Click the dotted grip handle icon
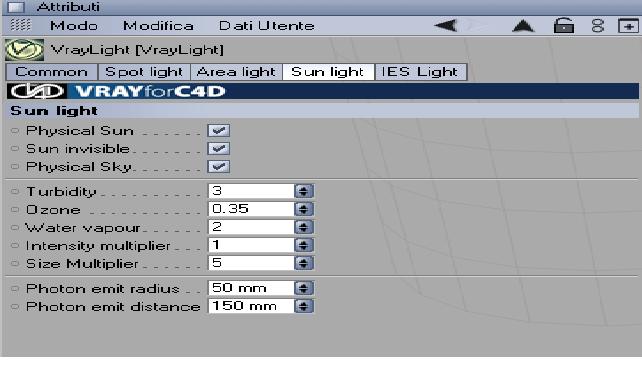Viewport: 642px width, 365px height. [20, 25]
